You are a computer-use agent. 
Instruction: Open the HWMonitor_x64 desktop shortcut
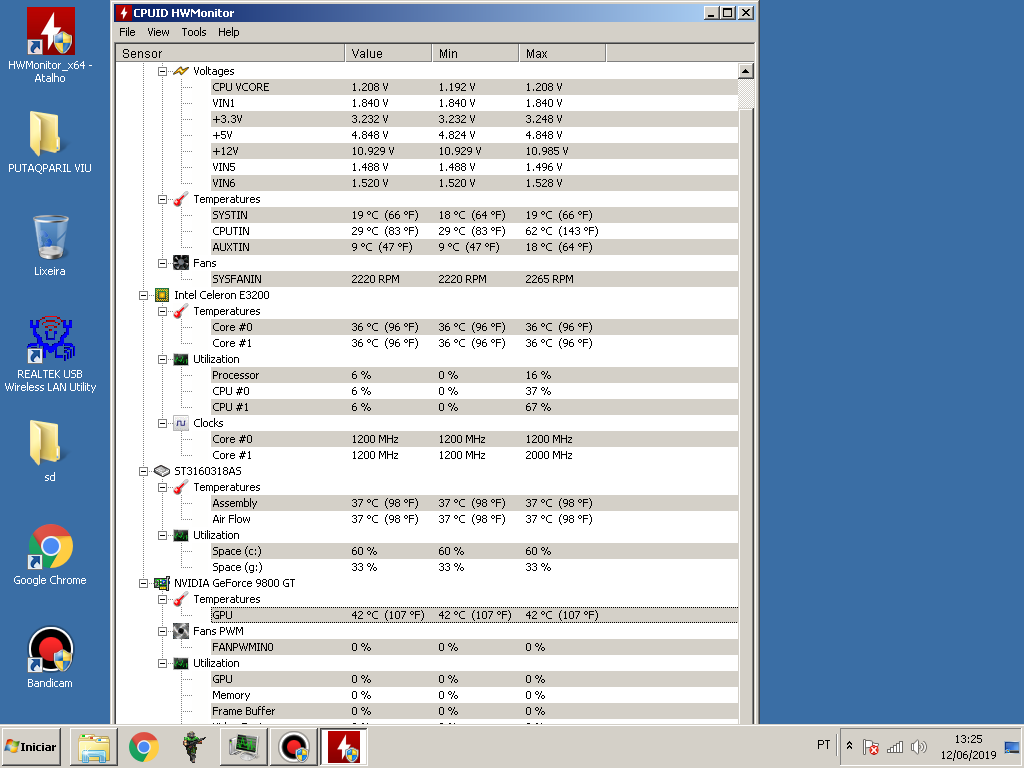pos(50,31)
